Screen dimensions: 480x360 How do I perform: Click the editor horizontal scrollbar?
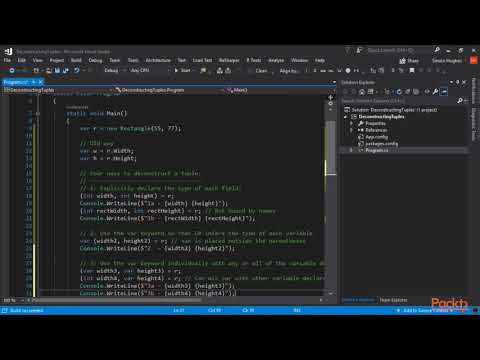(117, 300)
